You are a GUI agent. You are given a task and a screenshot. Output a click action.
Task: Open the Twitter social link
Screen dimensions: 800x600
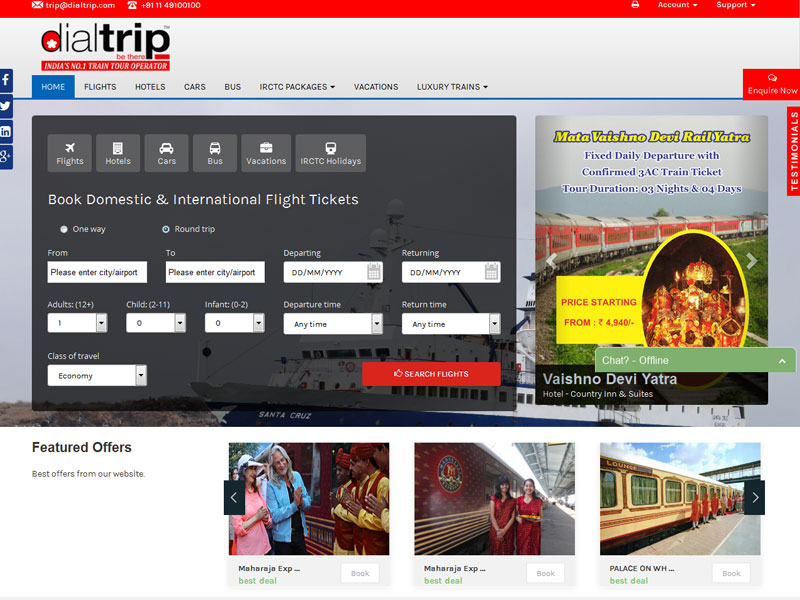coord(6,106)
